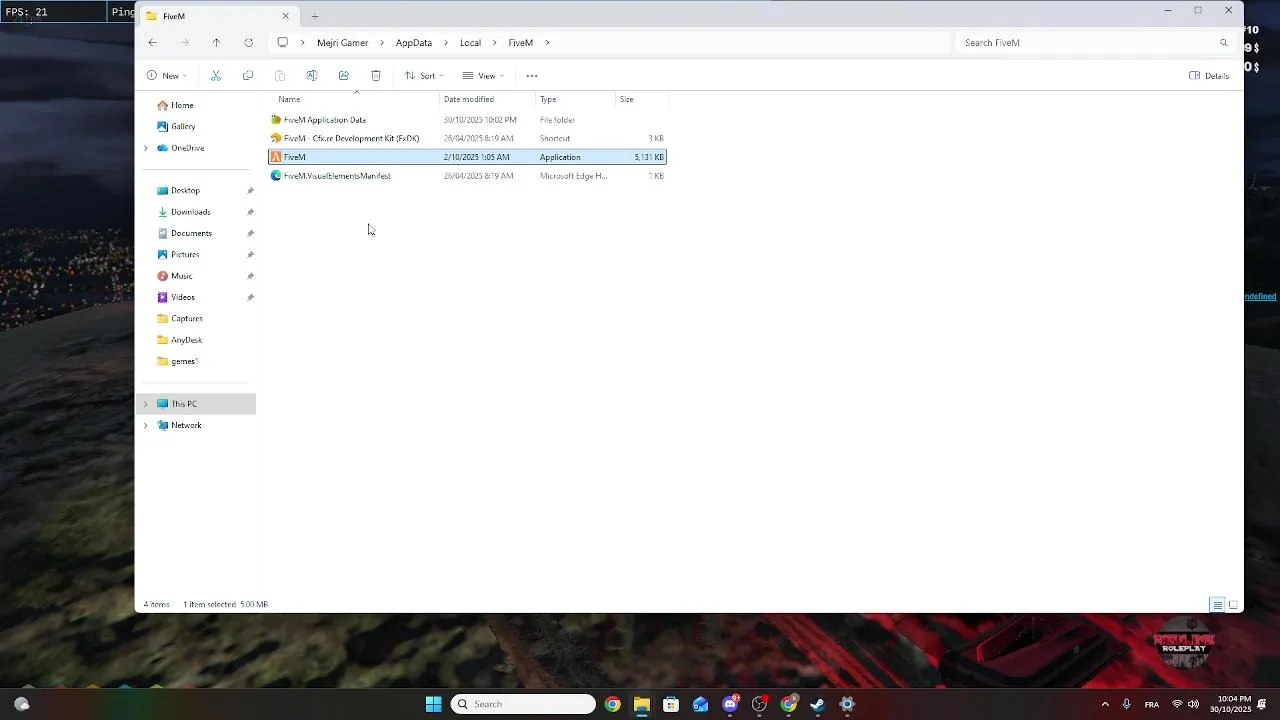Open the Home location in sidebar
The width and height of the screenshot is (1280, 720).
182,105
